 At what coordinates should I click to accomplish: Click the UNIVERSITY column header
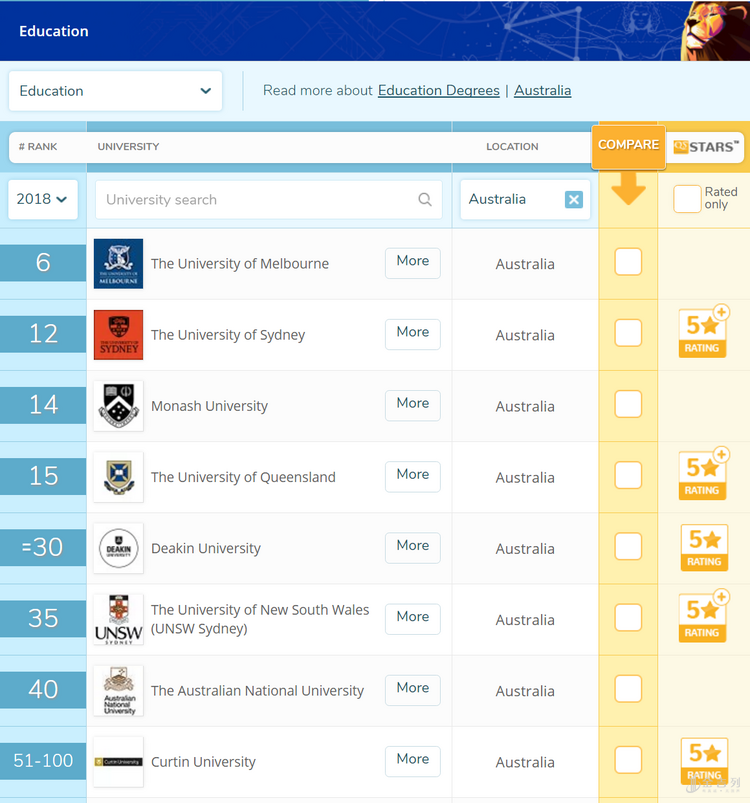click(128, 147)
